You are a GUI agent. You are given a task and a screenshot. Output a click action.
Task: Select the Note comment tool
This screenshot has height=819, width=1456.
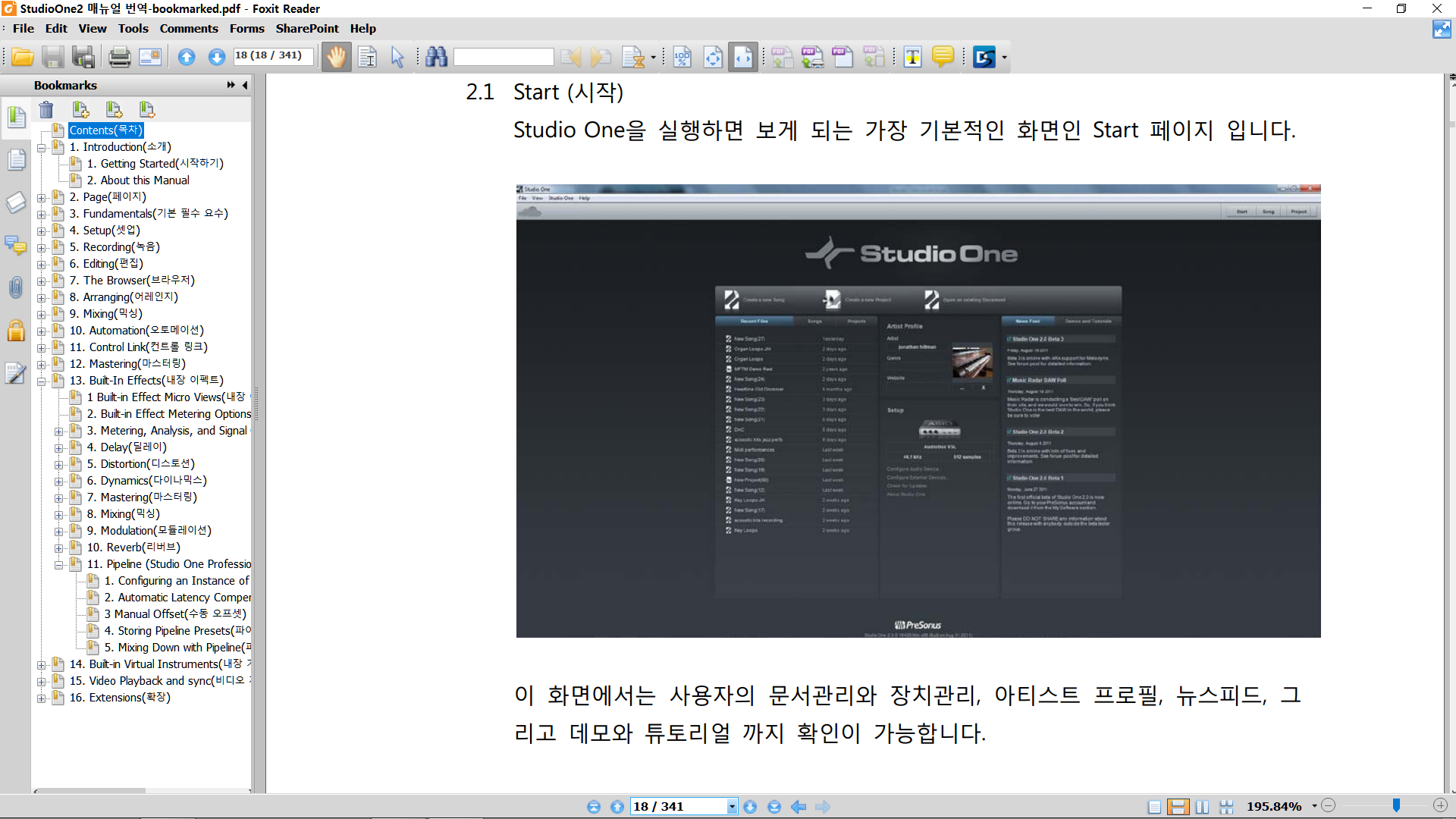click(x=943, y=57)
